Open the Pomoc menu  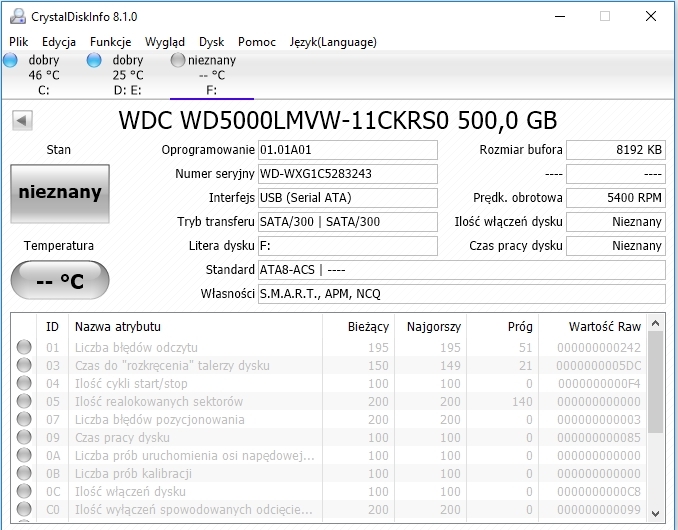pos(257,42)
